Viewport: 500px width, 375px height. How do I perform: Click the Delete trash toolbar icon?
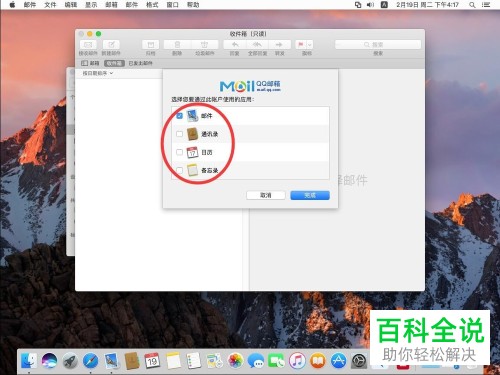click(x=177, y=45)
